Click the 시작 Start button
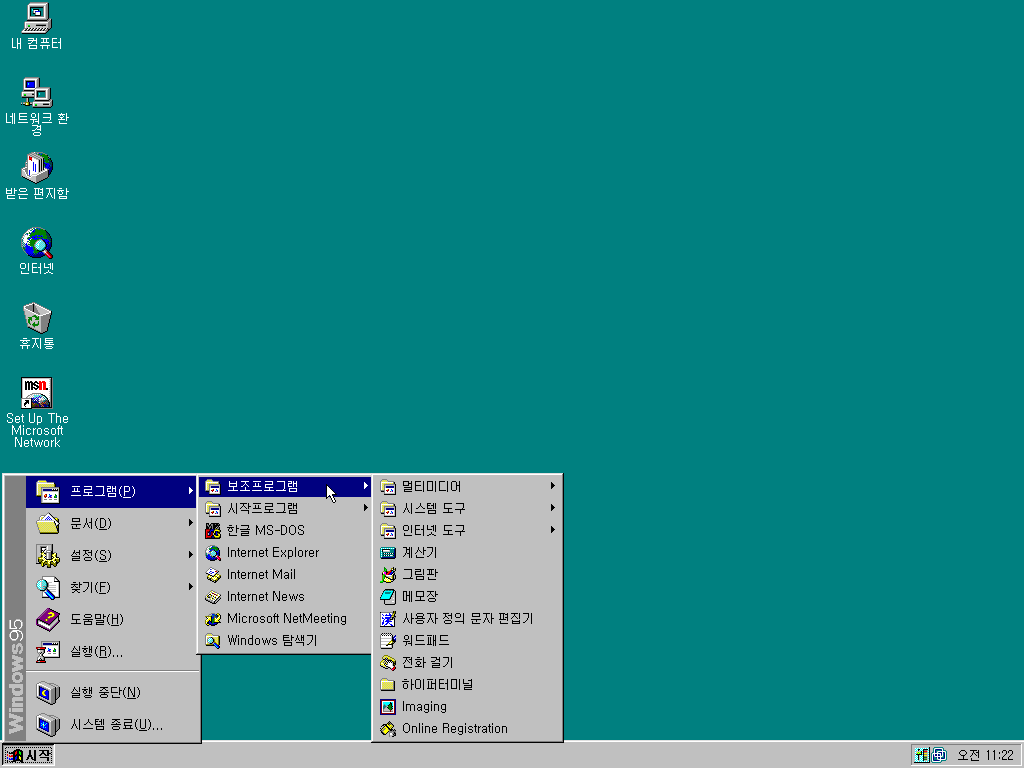 pyautogui.click(x=28, y=756)
